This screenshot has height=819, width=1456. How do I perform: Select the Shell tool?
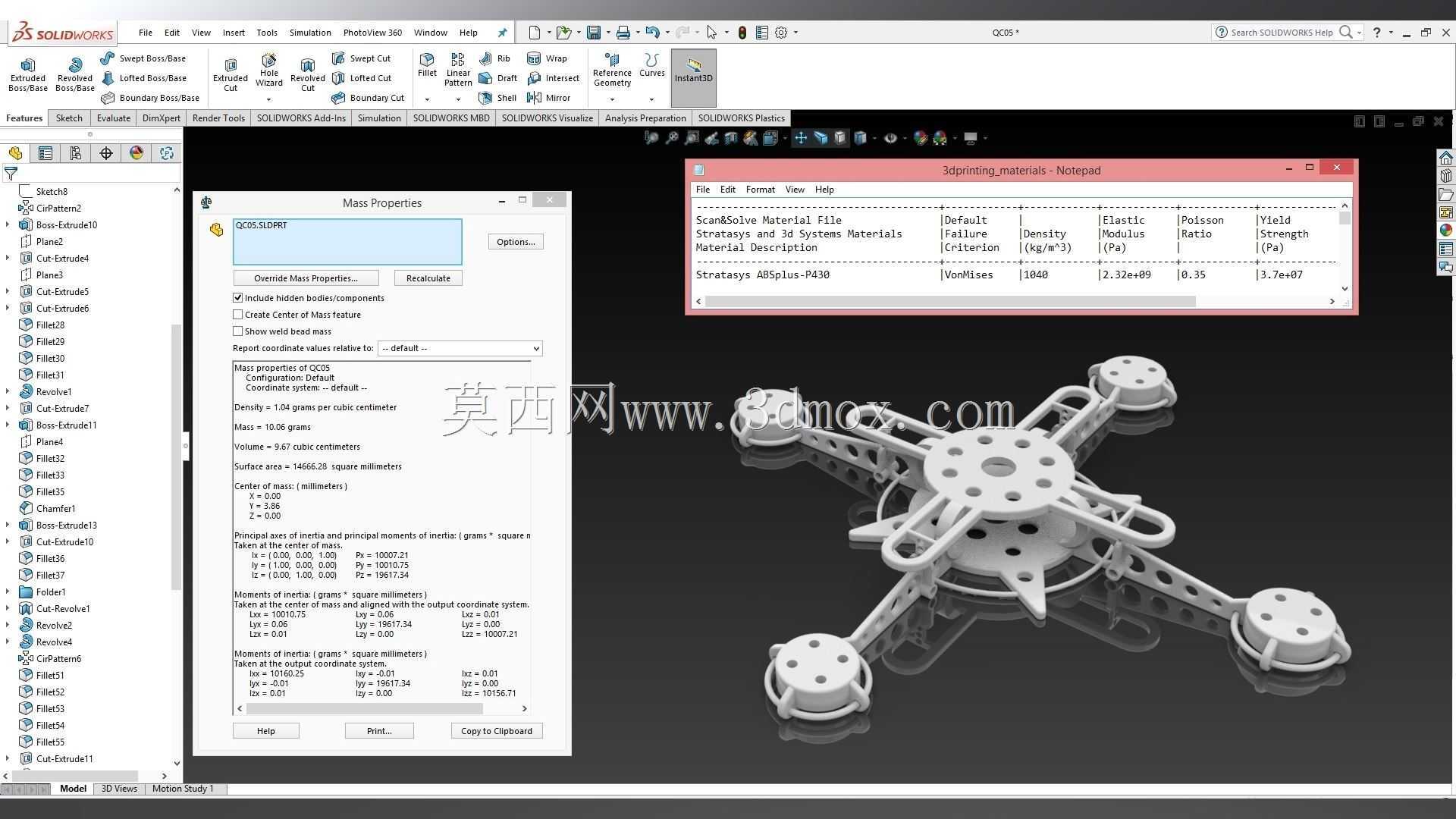tap(497, 98)
